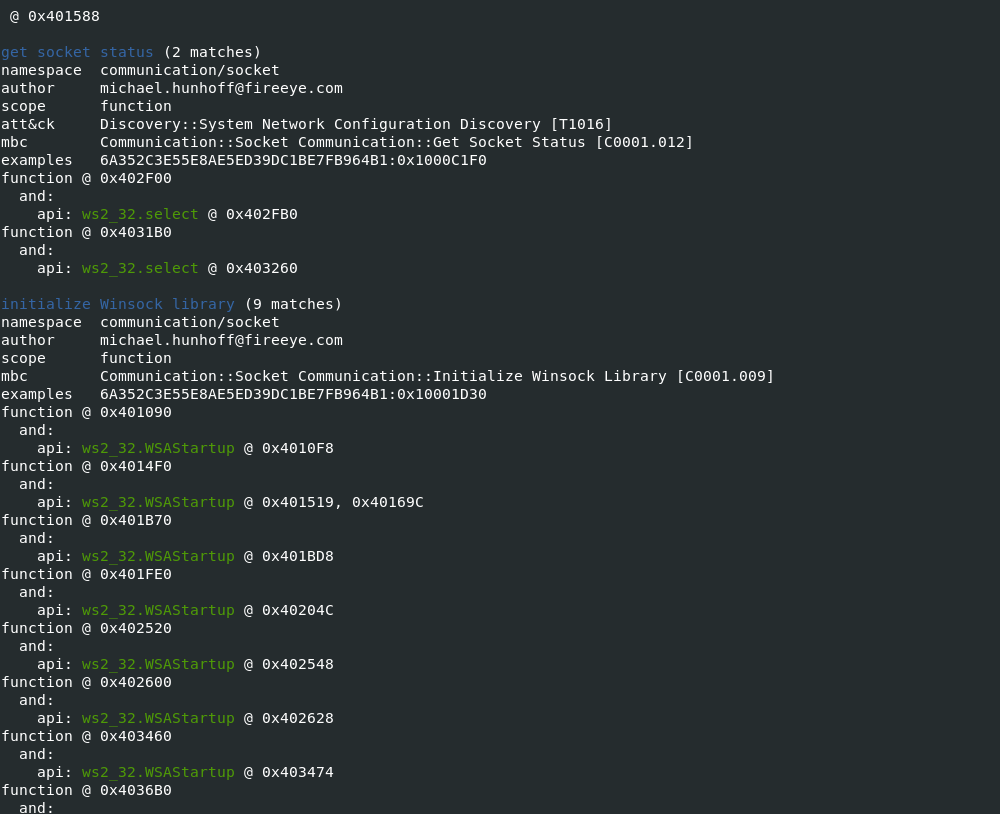Click ATT&CK value 'System Network Configuration Discovery [T1016]'
Image resolution: width=1000 pixels, height=814 pixels.
[405, 124]
